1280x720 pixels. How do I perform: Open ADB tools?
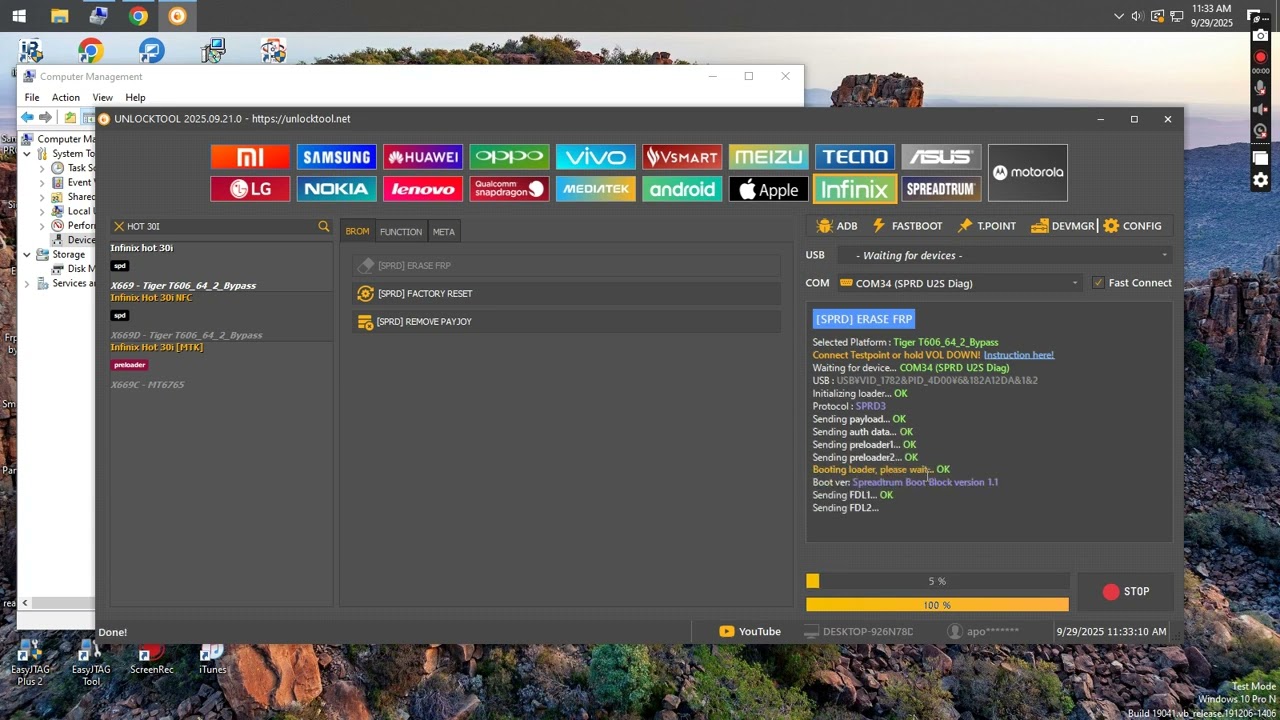(x=837, y=226)
